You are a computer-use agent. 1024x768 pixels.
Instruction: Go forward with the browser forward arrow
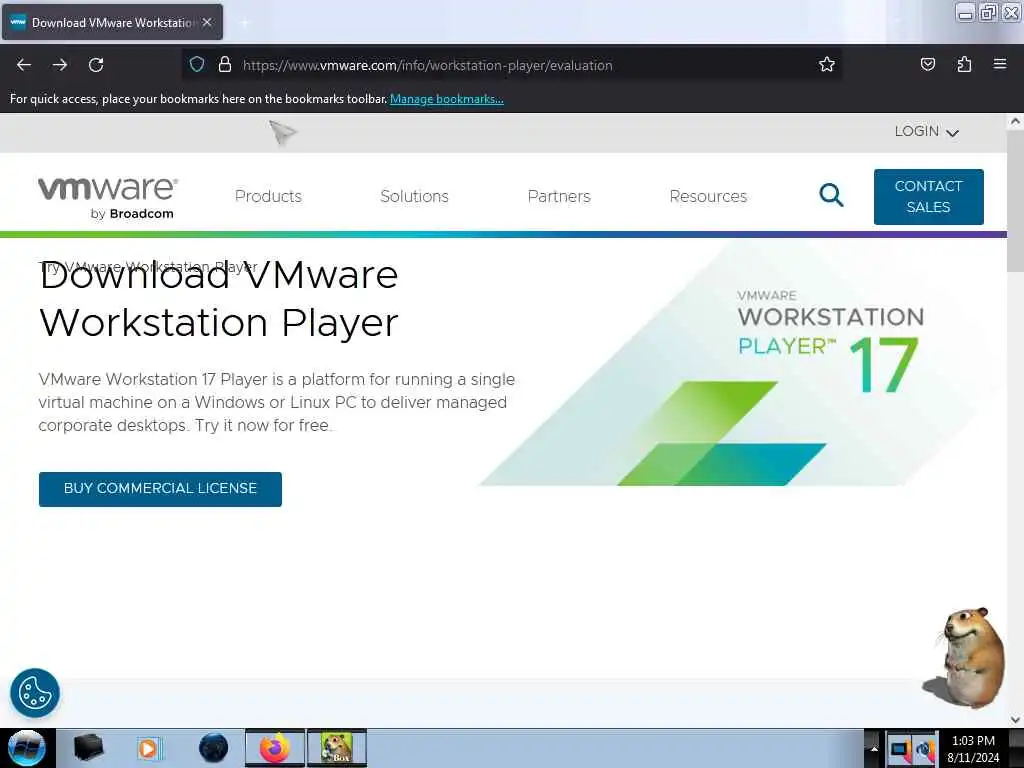click(60, 65)
